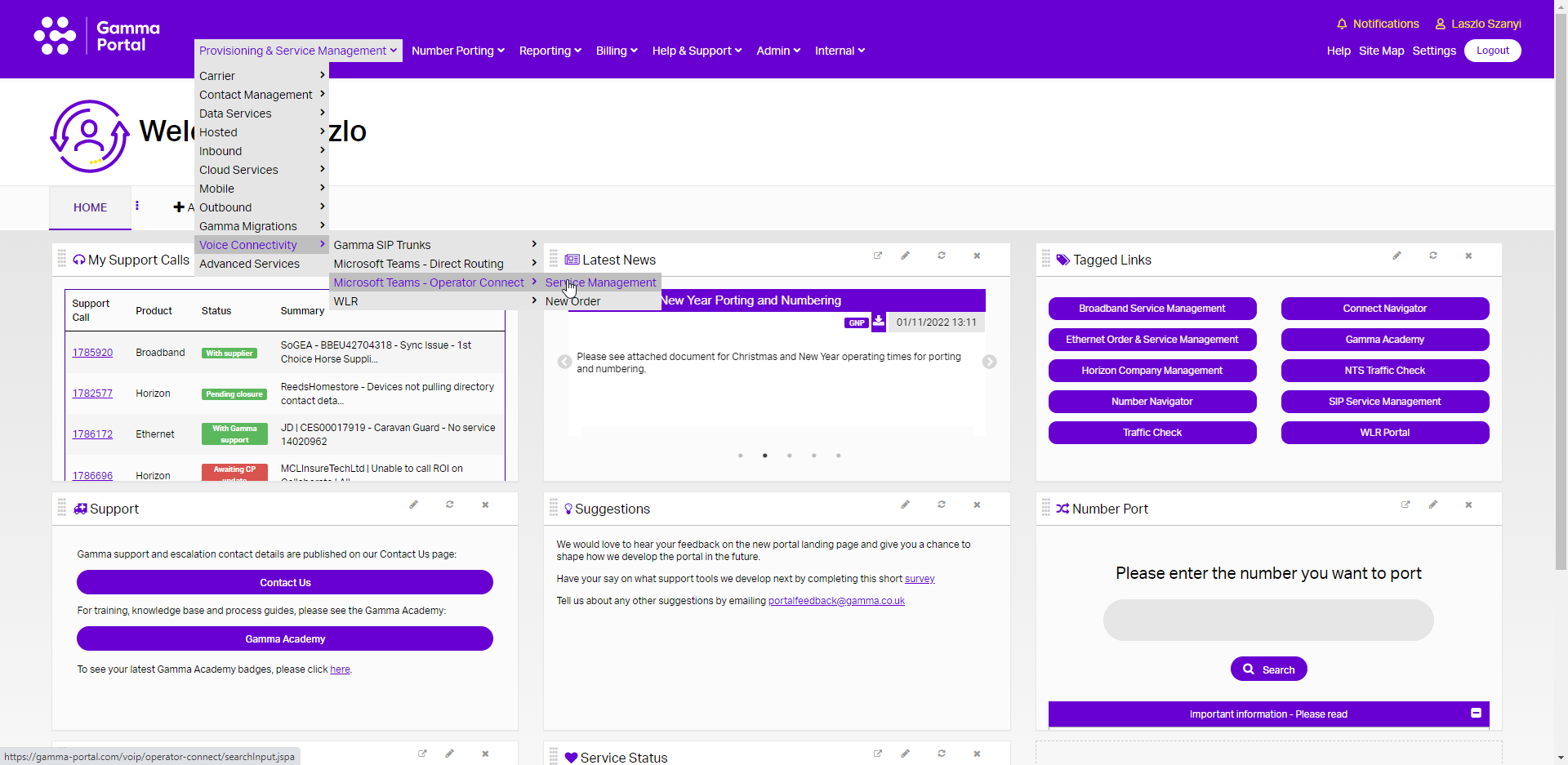1568x765 pixels.
Task: Show next news item arrow
Action: (989, 362)
